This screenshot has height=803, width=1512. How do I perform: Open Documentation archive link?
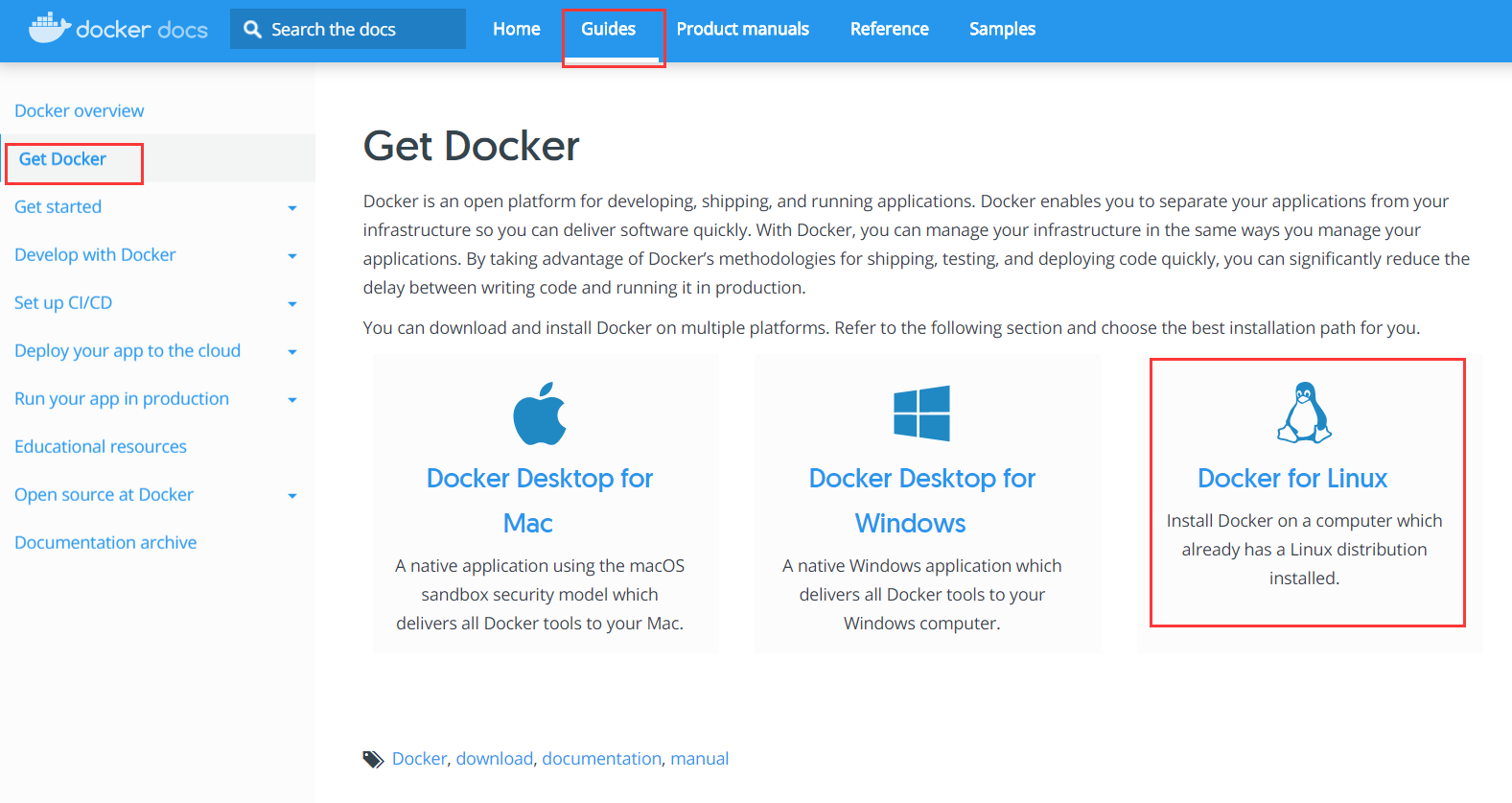coord(105,543)
